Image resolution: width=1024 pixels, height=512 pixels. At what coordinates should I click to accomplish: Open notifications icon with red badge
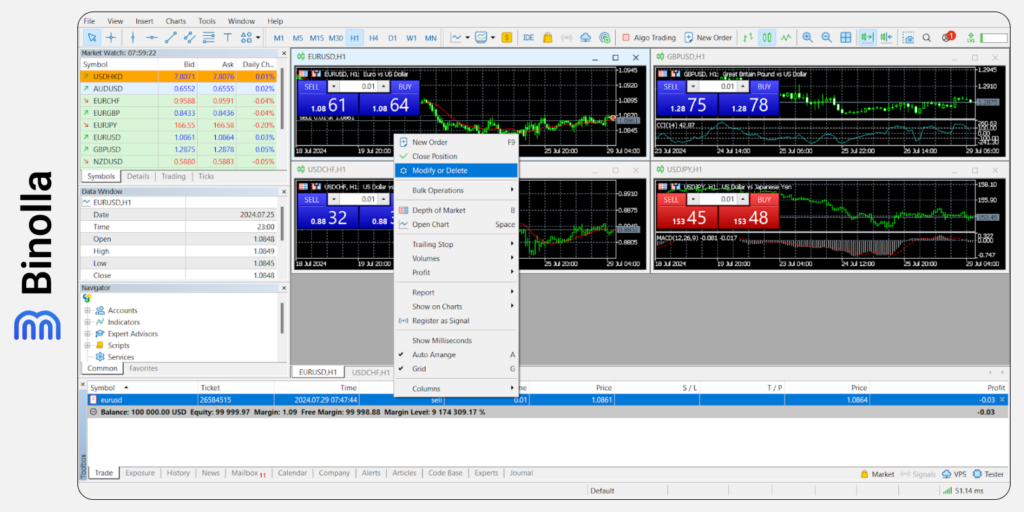pyautogui.click(x=948, y=37)
